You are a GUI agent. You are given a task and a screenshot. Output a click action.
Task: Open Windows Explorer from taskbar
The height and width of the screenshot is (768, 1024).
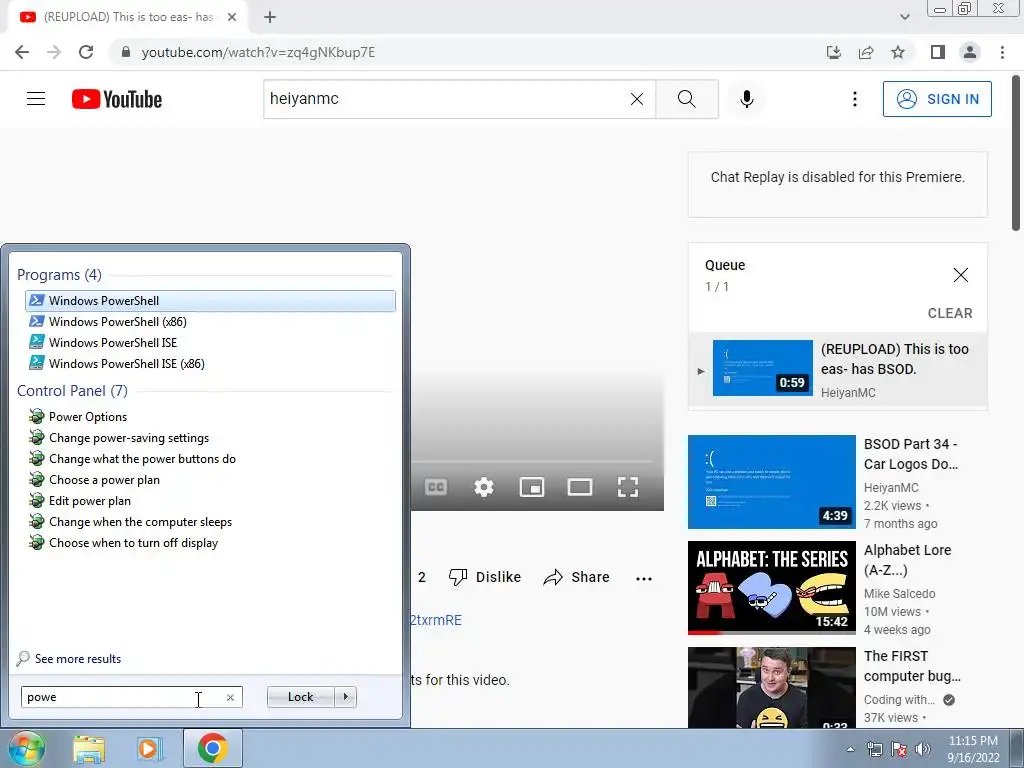89,749
